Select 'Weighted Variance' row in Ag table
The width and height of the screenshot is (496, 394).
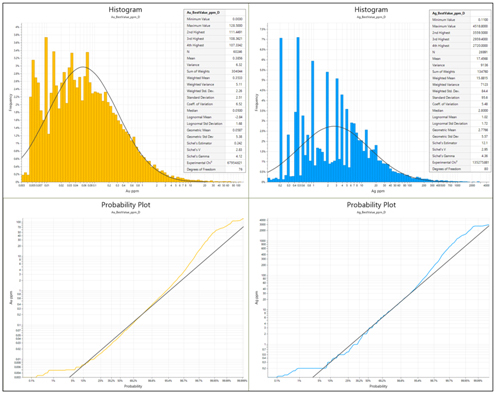pyautogui.click(x=460, y=85)
